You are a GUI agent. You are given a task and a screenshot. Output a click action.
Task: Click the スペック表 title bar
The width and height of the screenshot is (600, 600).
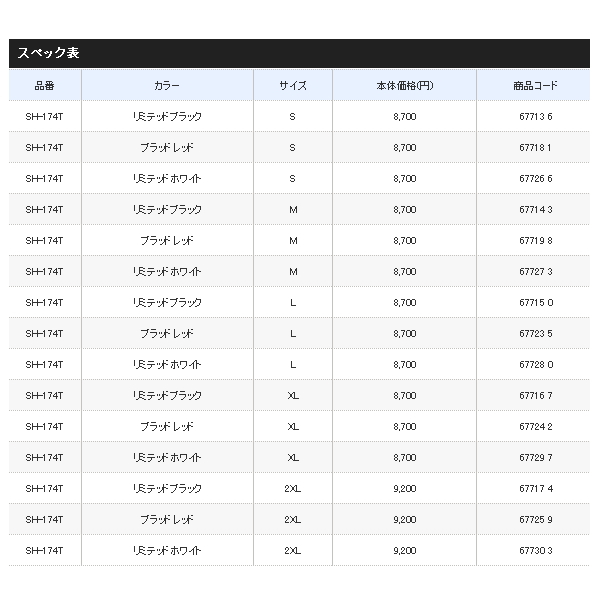pos(299,53)
